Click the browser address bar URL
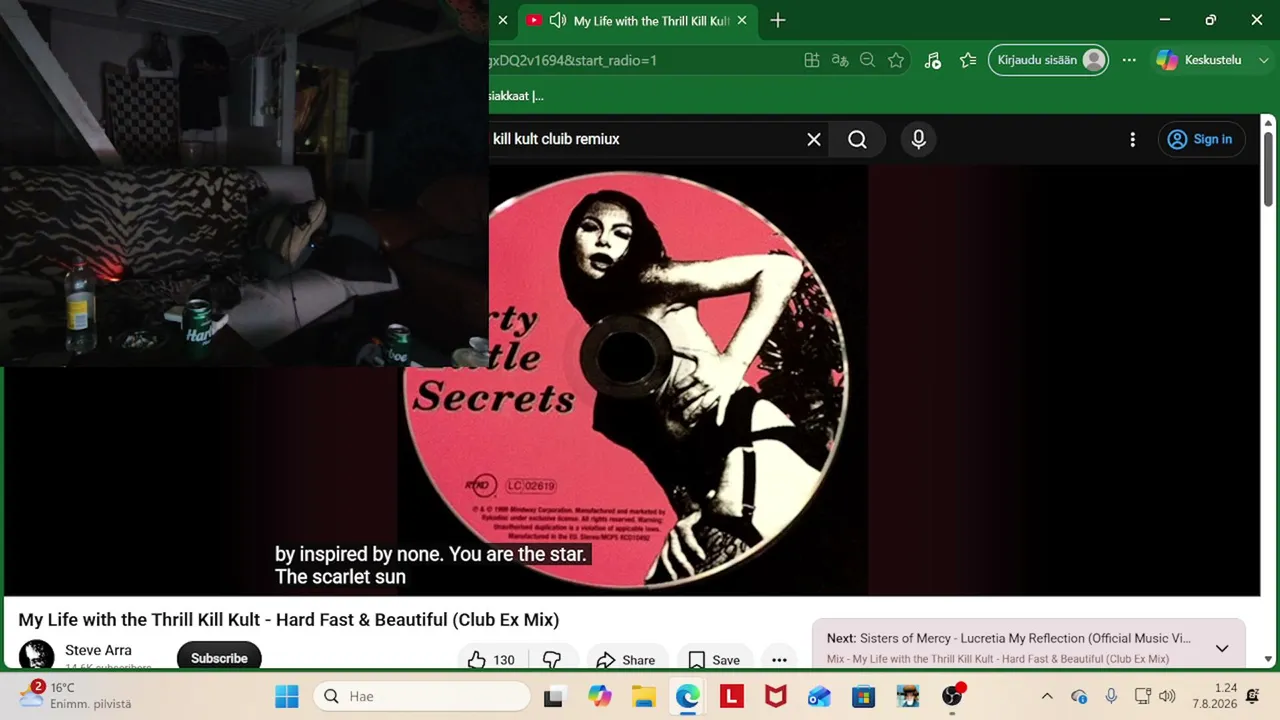1280x720 pixels. [573, 60]
